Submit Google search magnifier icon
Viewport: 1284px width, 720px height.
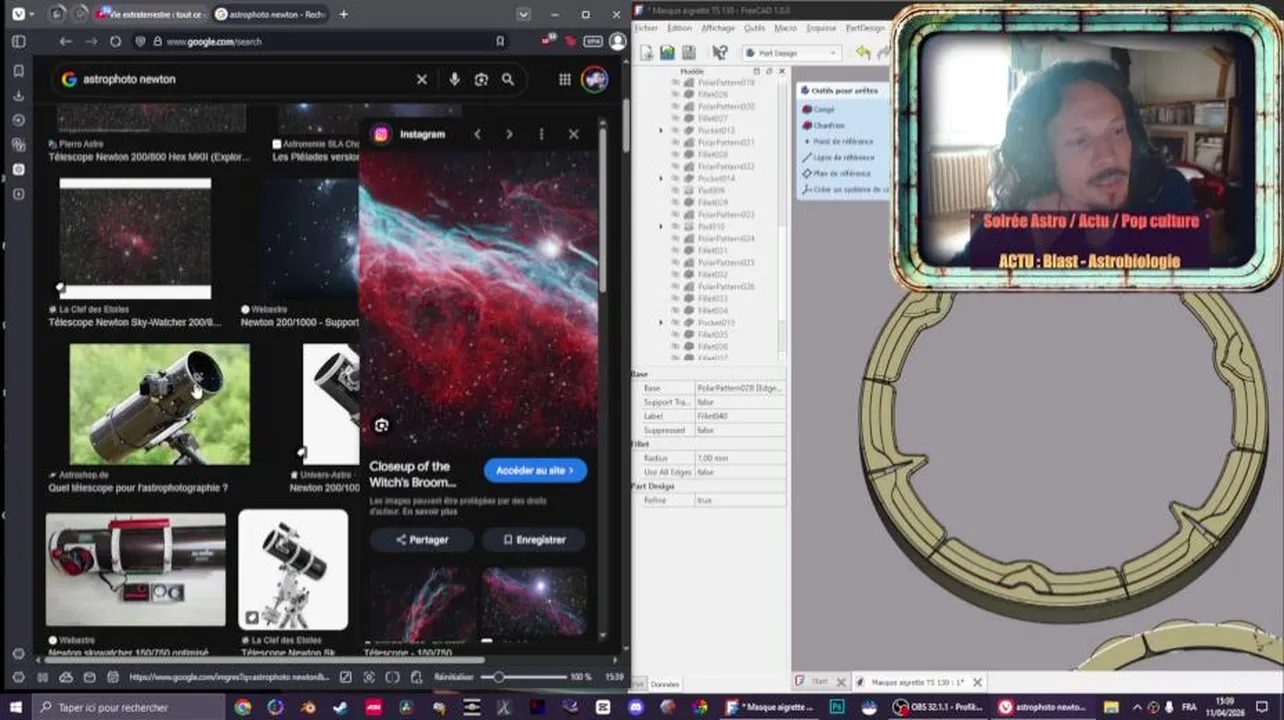point(508,79)
